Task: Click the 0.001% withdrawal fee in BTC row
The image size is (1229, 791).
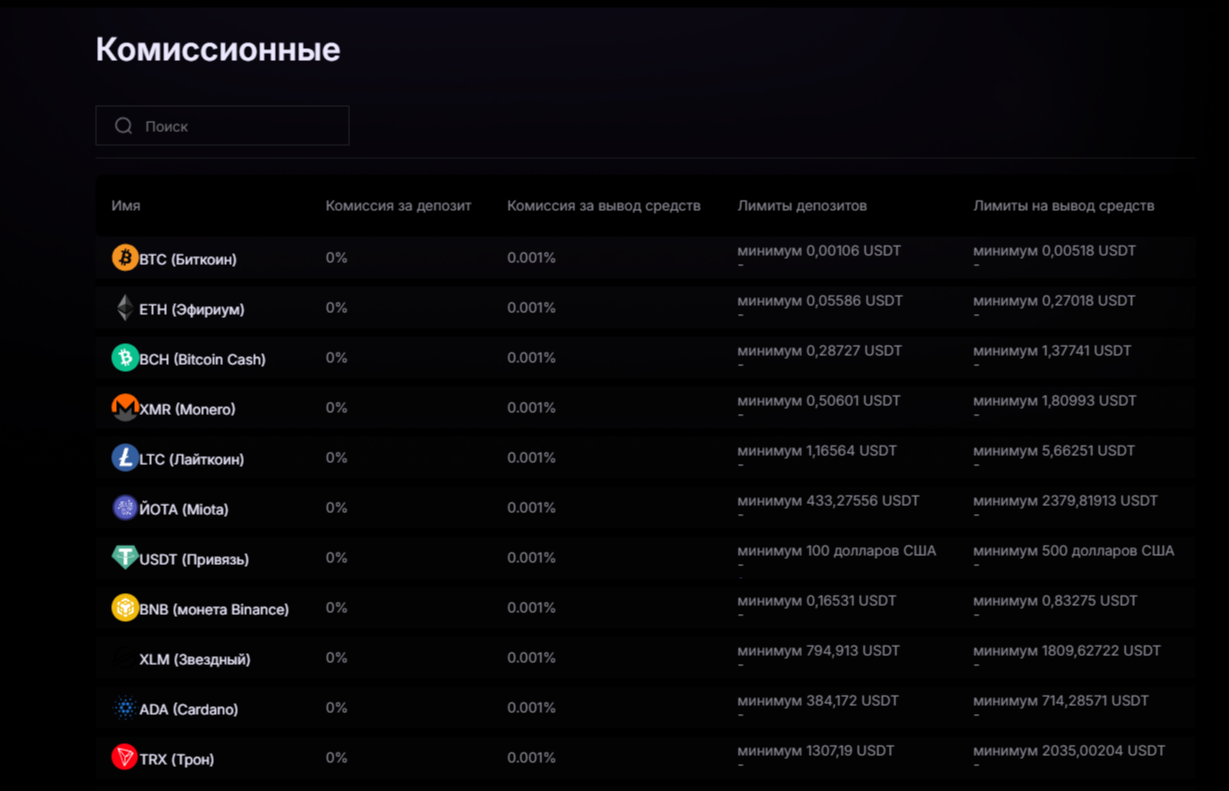Action: click(x=531, y=258)
